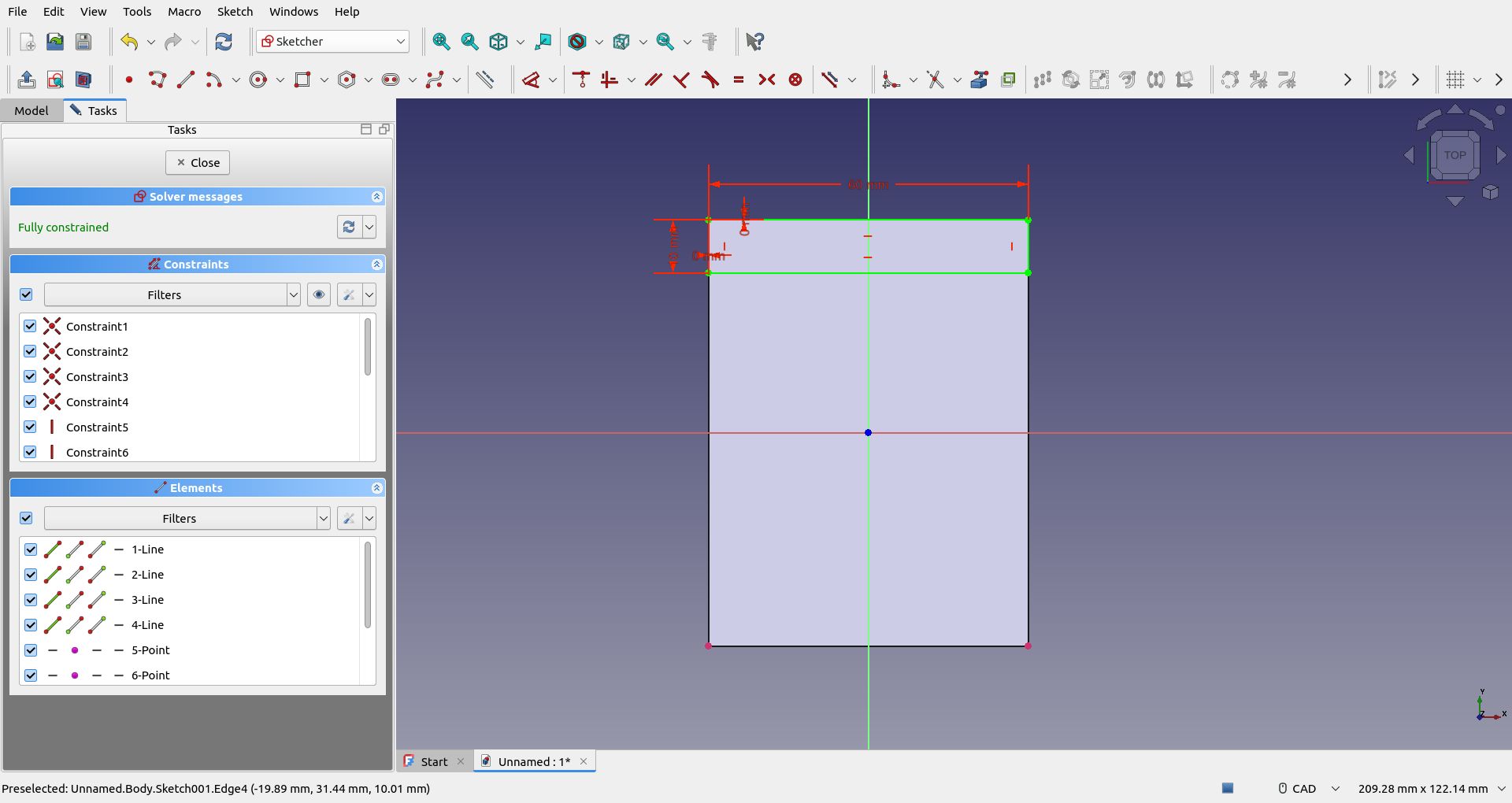Save the current document
The width and height of the screenshot is (1512, 803).
(x=83, y=42)
